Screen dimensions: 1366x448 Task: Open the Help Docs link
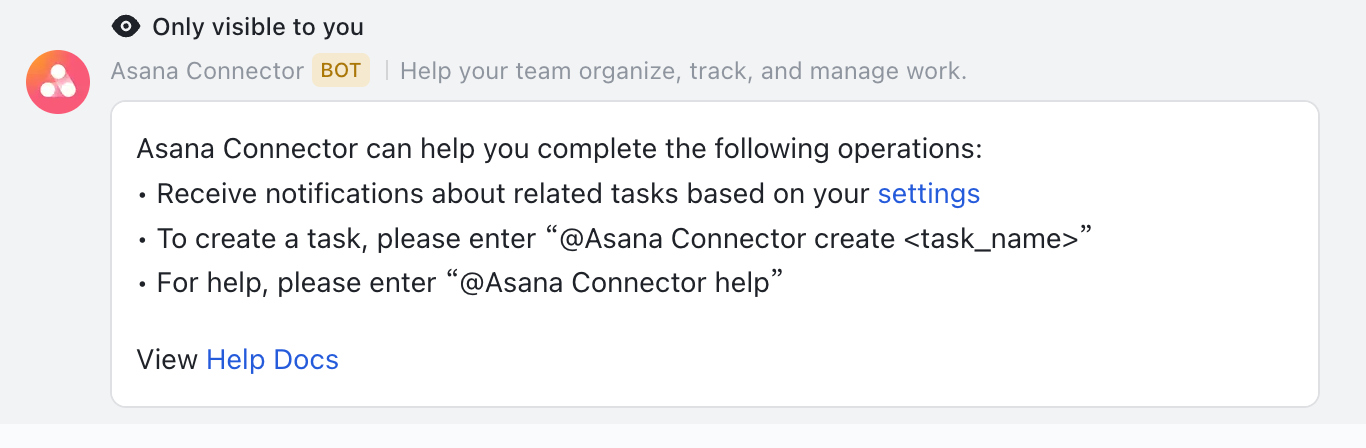(272, 360)
